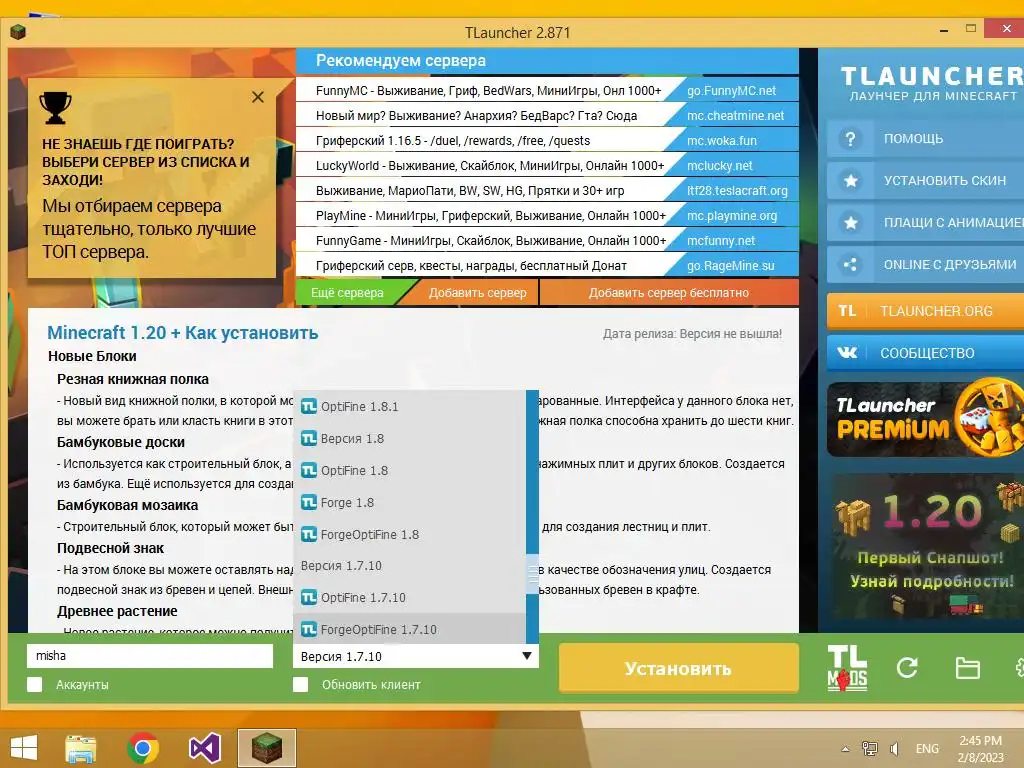Image resolution: width=1024 pixels, height=768 pixels.
Task: Click Добавить сервер бесплатно button
Action: (669, 293)
